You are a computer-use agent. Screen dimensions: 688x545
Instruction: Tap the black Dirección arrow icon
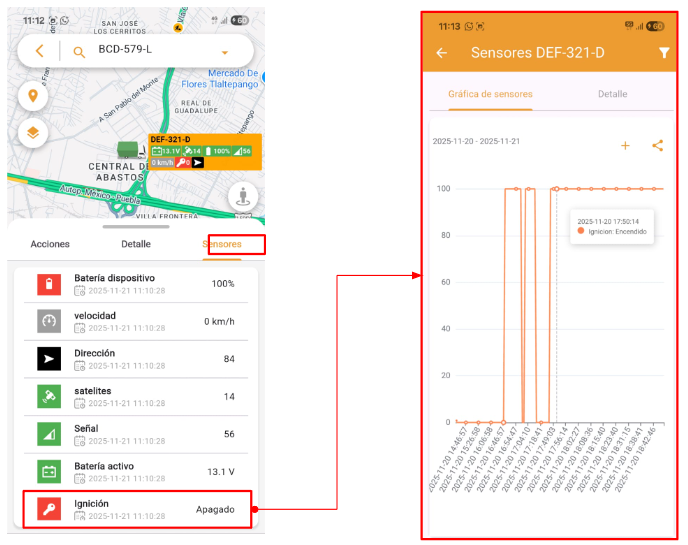point(49,359)
